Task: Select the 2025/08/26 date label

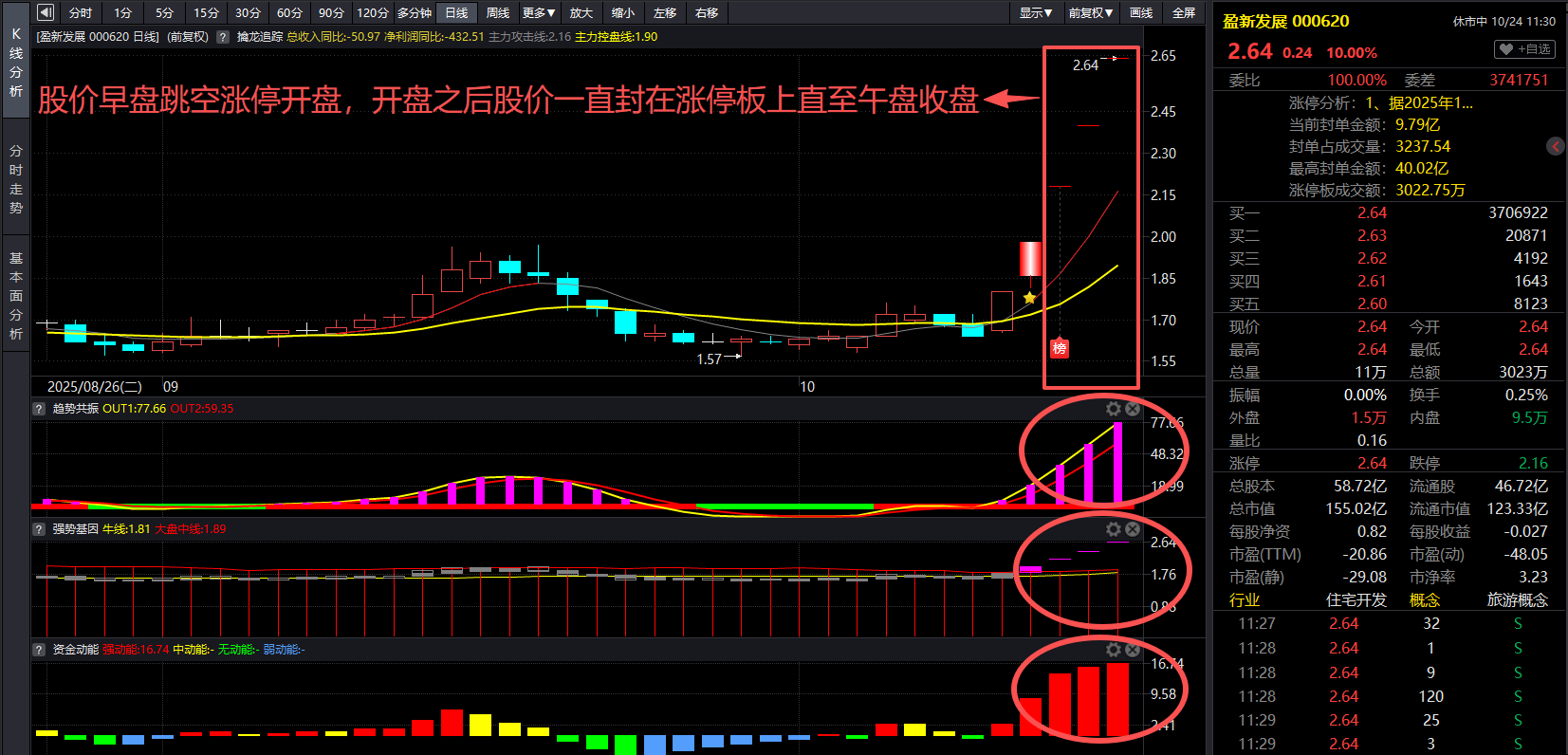Action: pos(94,386)
